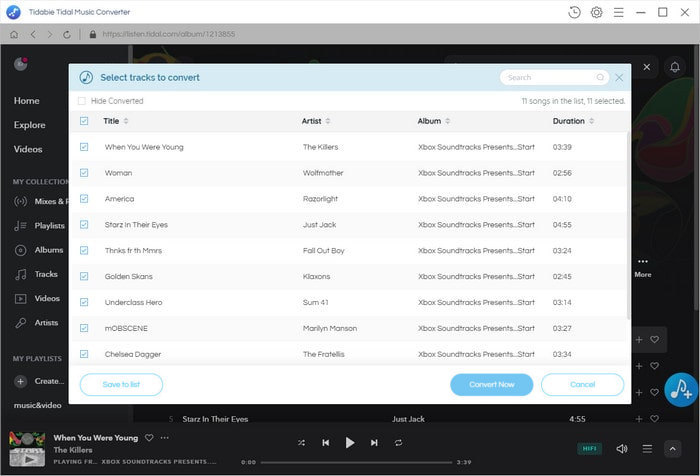Viewport: 700px width, 476px height.
Task: Click the now playing album thumbnail
Action: click(x=27, y=449)
